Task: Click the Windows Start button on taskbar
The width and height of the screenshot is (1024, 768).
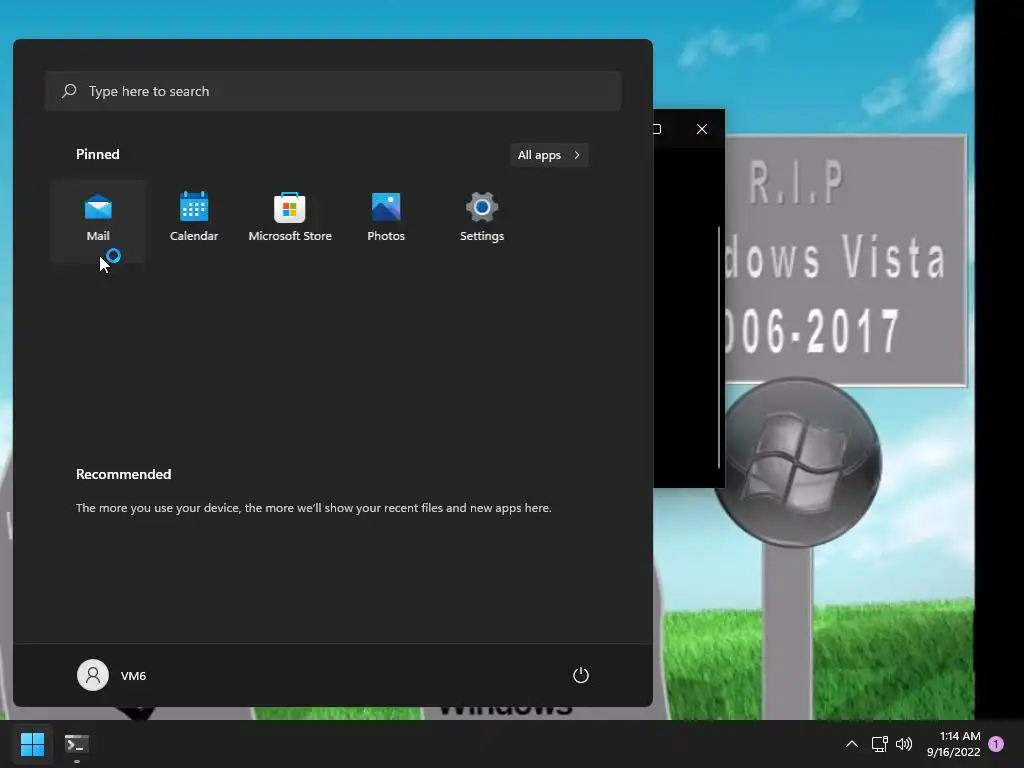Action: pyautogui.click(x=32, y=744)
